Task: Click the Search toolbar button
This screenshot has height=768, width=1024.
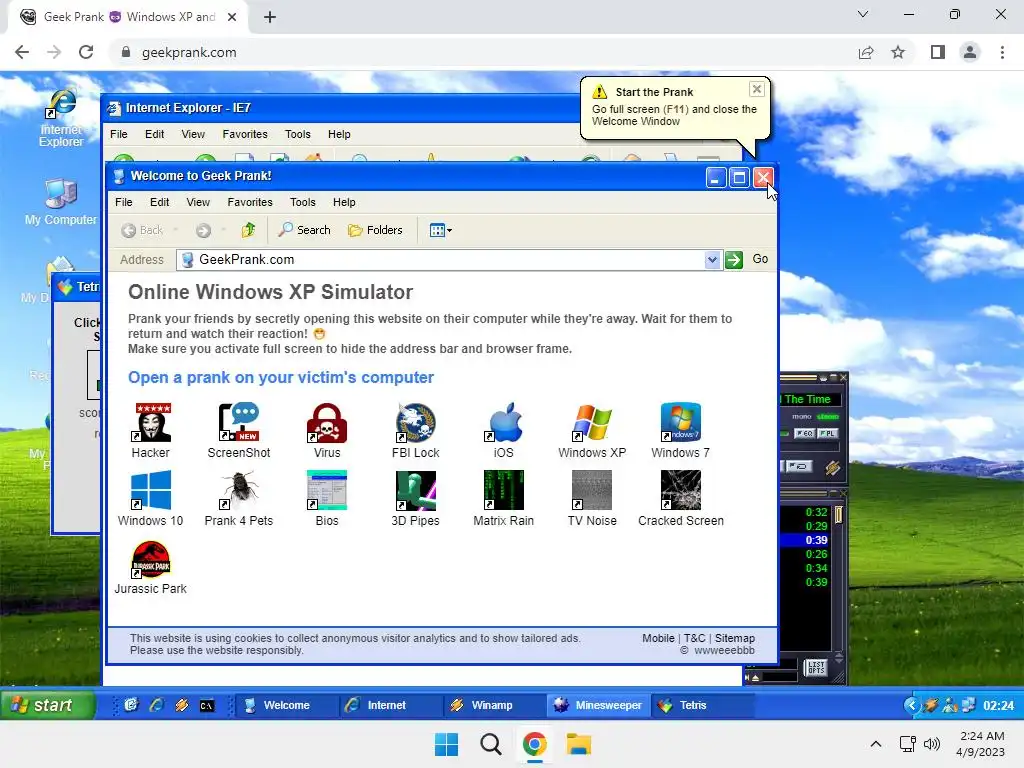Action: pyautogui.click(x=304, y=230)
